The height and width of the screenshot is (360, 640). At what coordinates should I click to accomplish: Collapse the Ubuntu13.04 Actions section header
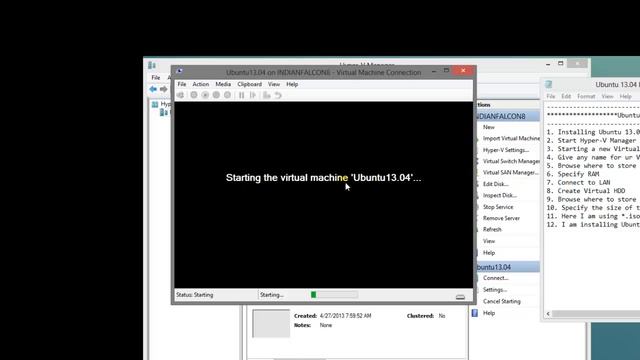pyautogui.click(x=507, y=267)
